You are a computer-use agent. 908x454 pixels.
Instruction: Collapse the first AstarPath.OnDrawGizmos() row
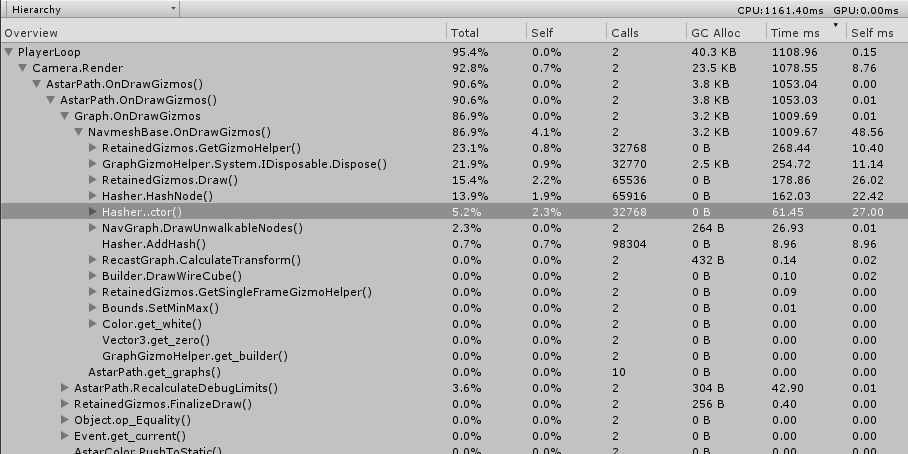pos(37,84)
